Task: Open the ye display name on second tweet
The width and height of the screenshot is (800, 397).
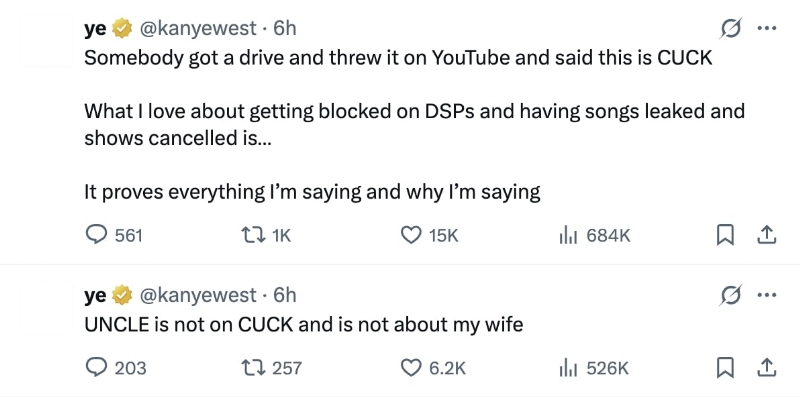Action: pos(95,295)
